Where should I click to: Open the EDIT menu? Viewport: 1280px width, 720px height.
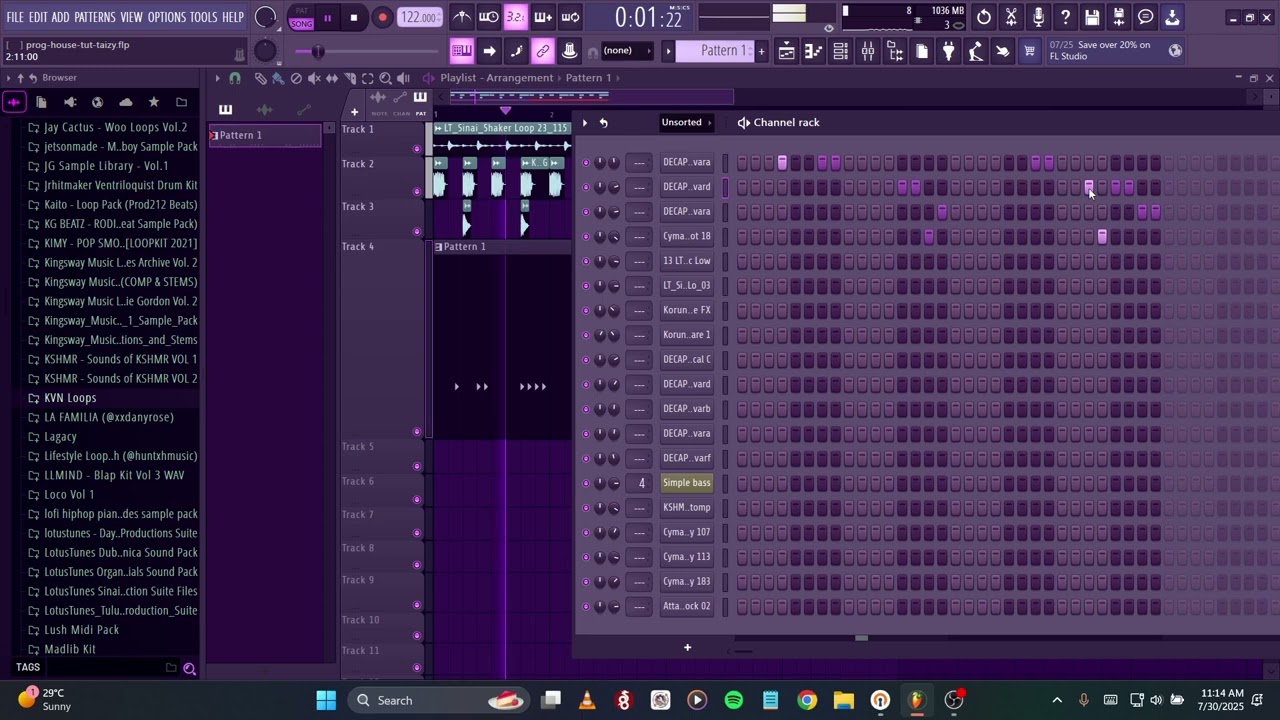[x=38, y=18]
